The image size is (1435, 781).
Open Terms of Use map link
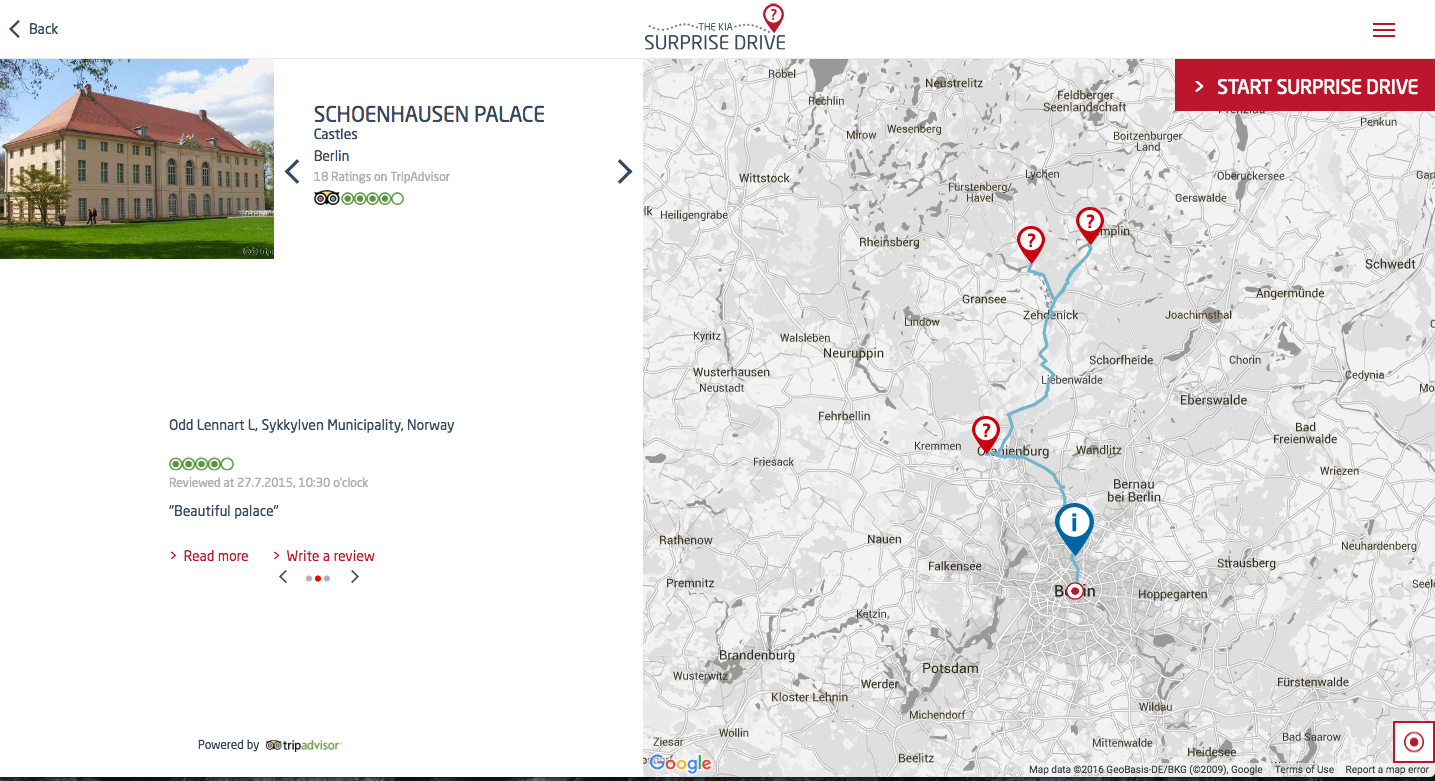(x=1304, y=770)
